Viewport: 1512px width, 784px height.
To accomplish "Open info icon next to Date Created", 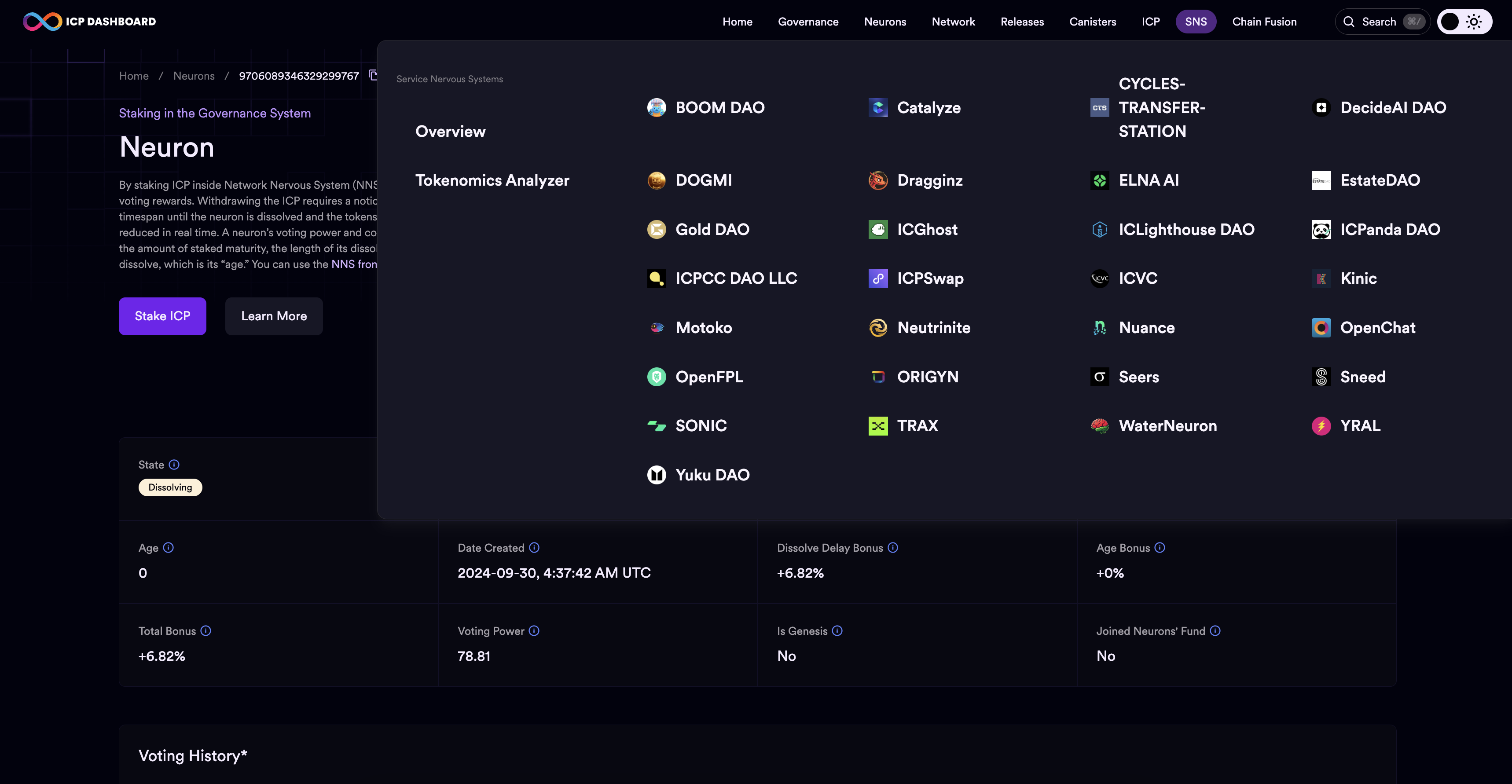I will coord(534,547).
